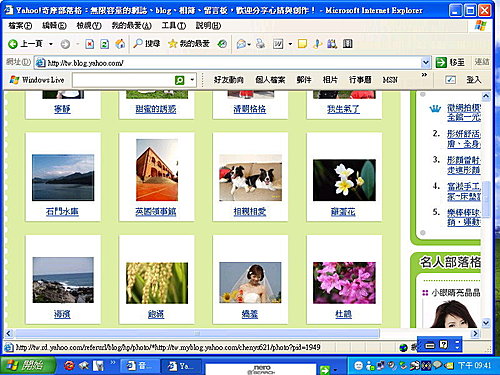Click the Windows Live toolbar logo
This screenshot has height=375, width=500.
click(37, 80)
